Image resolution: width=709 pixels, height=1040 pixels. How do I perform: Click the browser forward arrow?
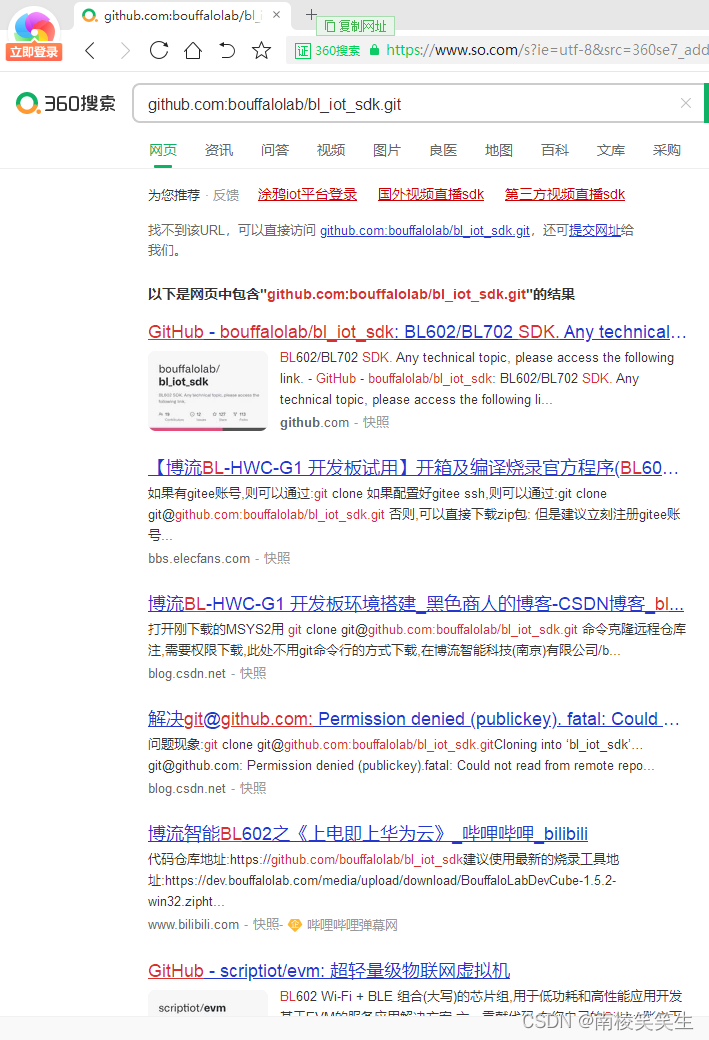pyautogui.click(x=125, y=50)
